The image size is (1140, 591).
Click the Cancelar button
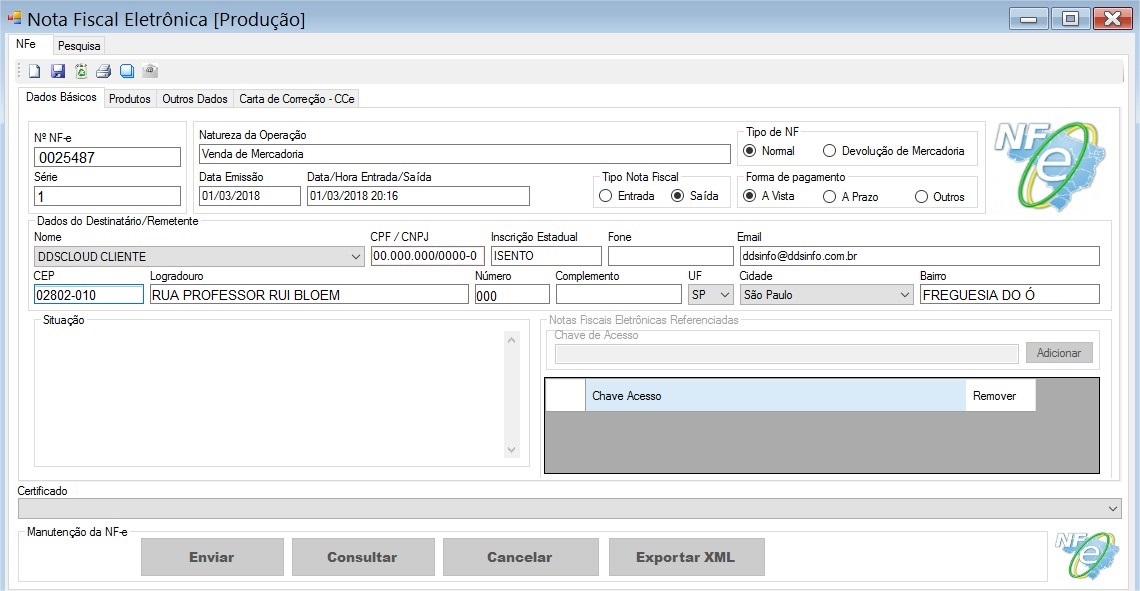(x=520, y=558)
